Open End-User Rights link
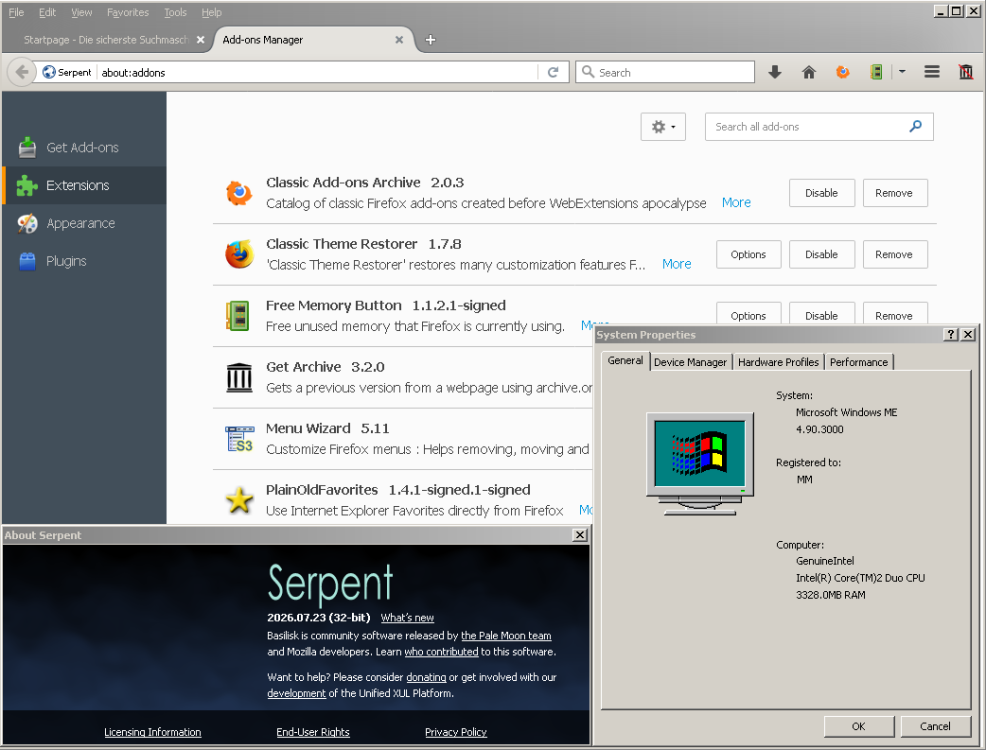This screenshot has height=750, width=986. pos(313,732)
